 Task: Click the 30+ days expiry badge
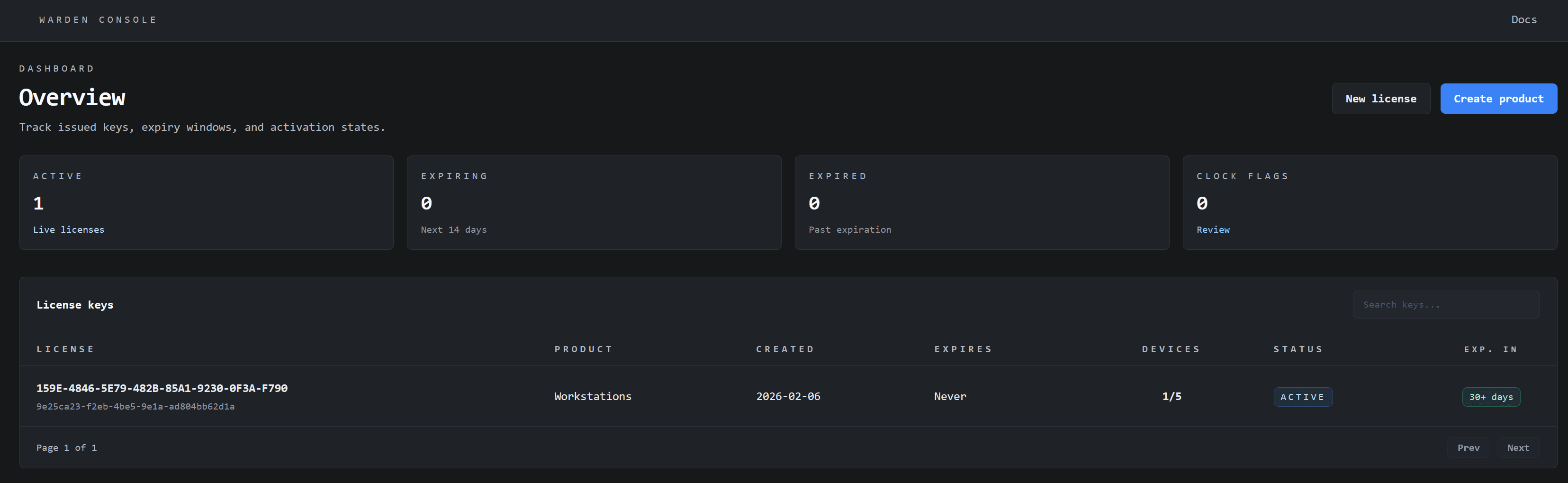[1491, 397]
